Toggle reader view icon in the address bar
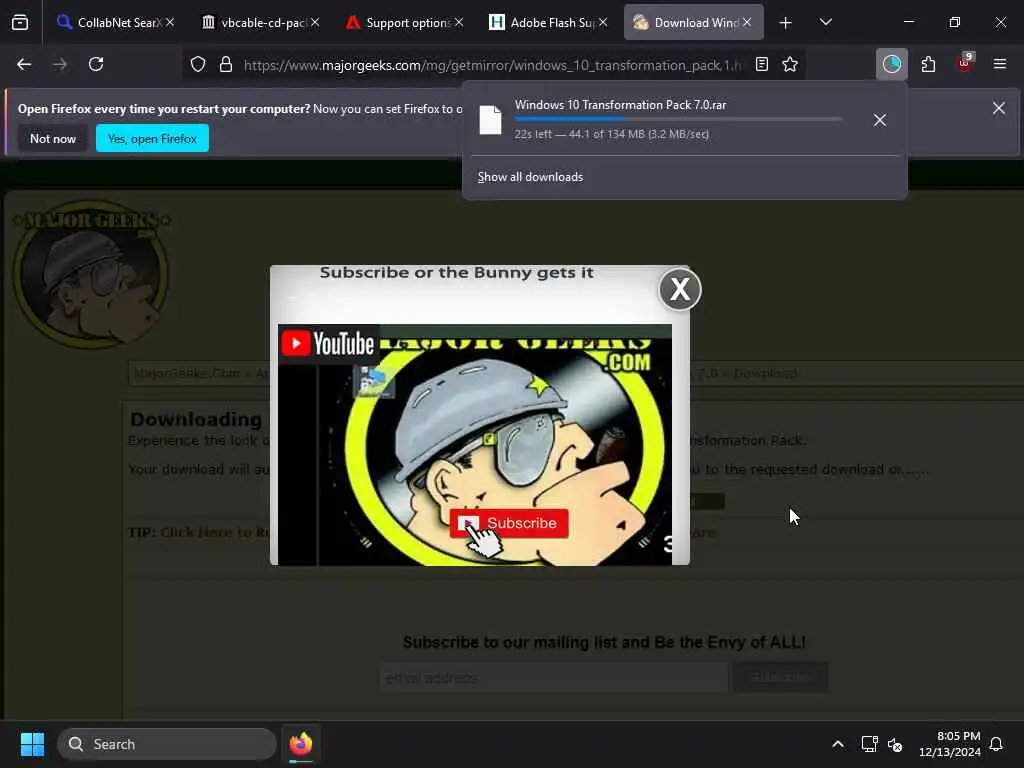The height and width of the screenshot is (768, 1024). coord(761,64)
